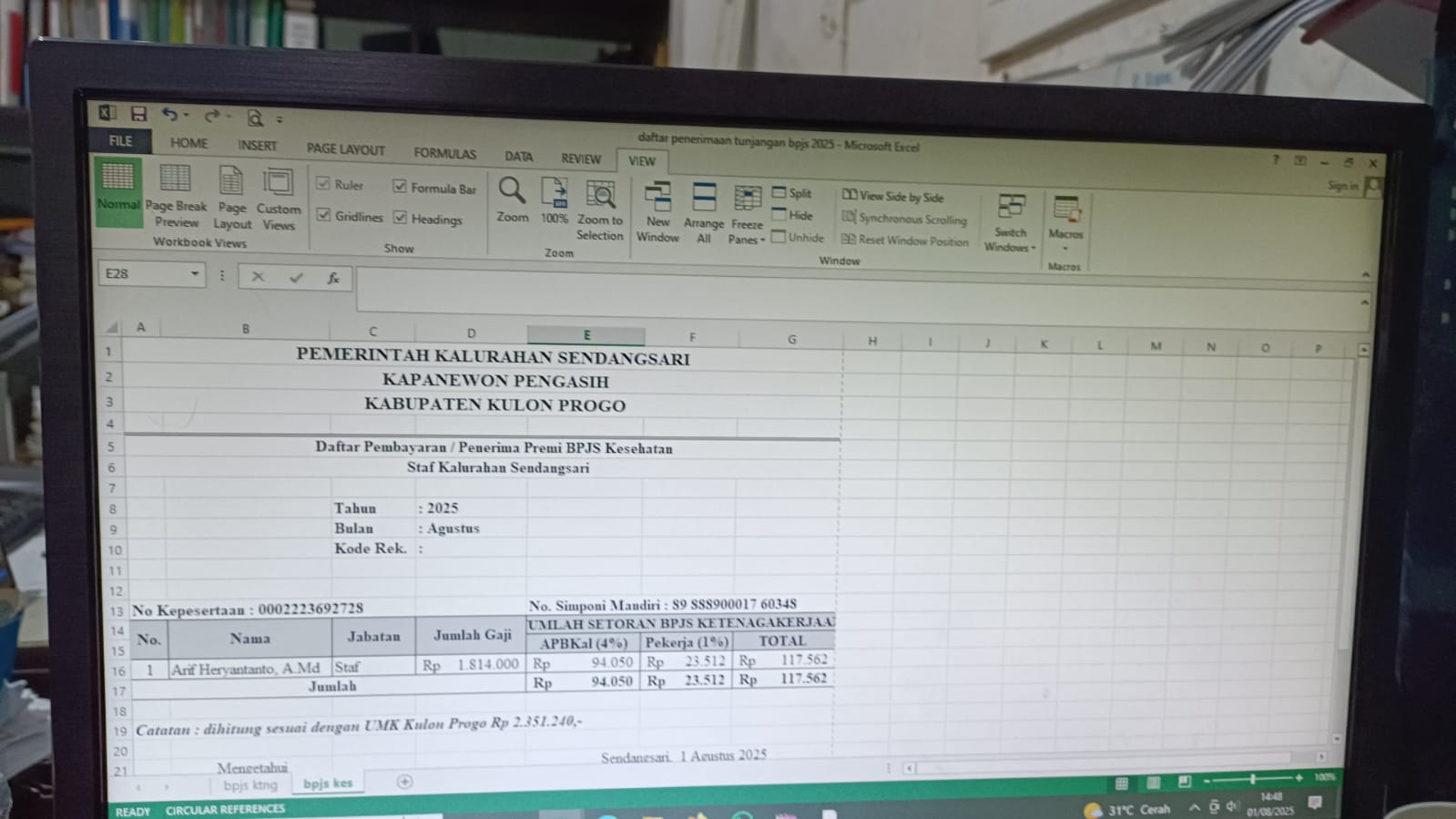The height and width of the screenshot is (819, 1456).
Task: Confirm entry with the formula bar checkmark
Action: click(296, 278)
